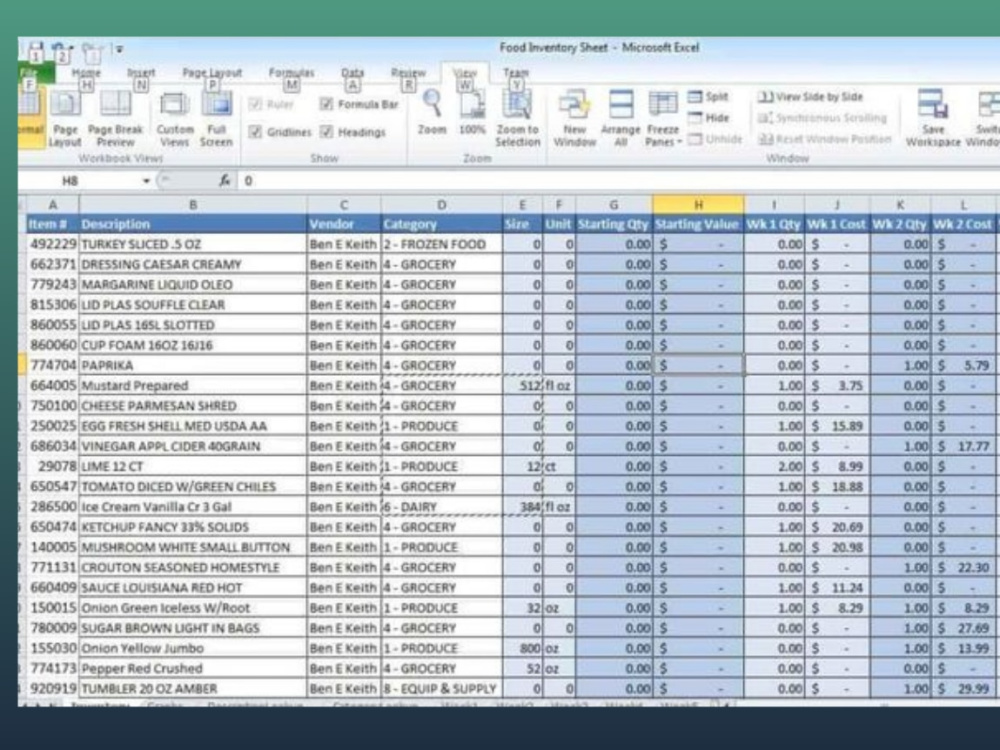The width and height of the screenshot is (1000, 750).
Task: Select cell TURKEY SLICED .5 OZ
Action: pyautogui.click(x=193, y=244)
